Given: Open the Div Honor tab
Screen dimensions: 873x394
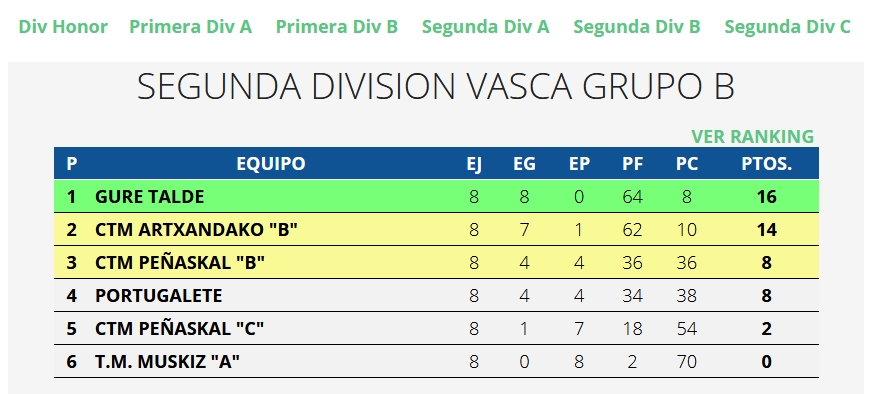Looking at the screenshot, I should point(63,27).
